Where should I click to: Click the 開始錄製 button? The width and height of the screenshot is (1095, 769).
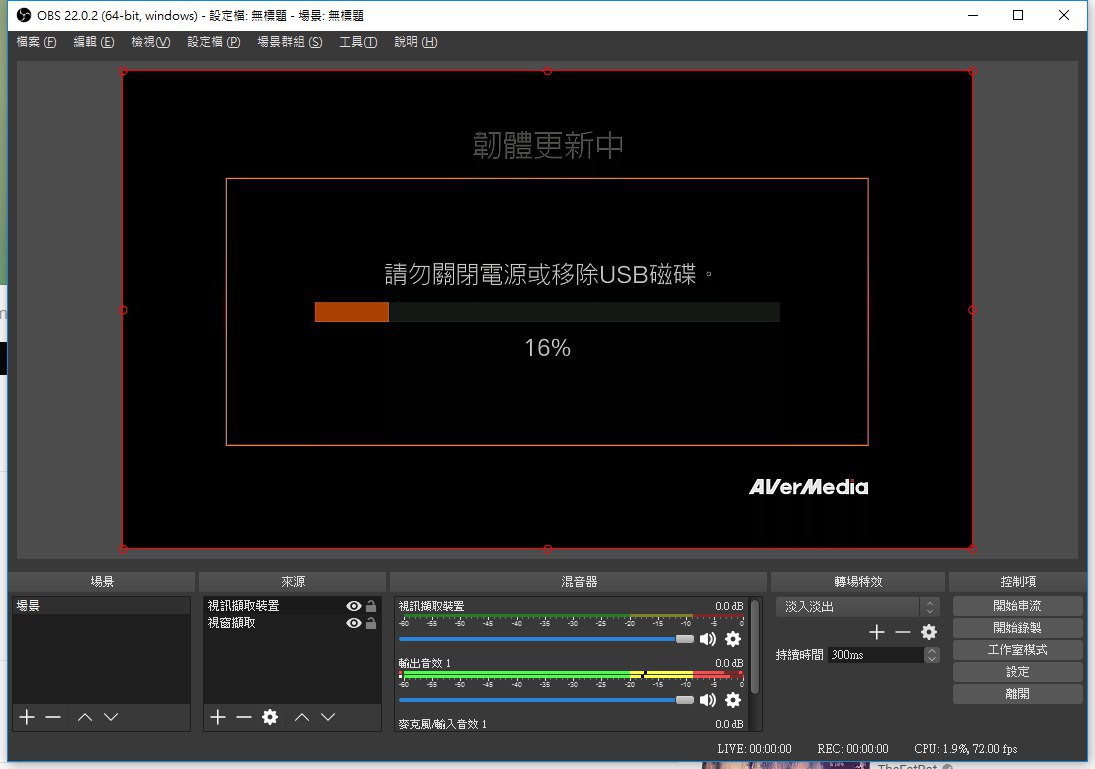click(1017, 628)
